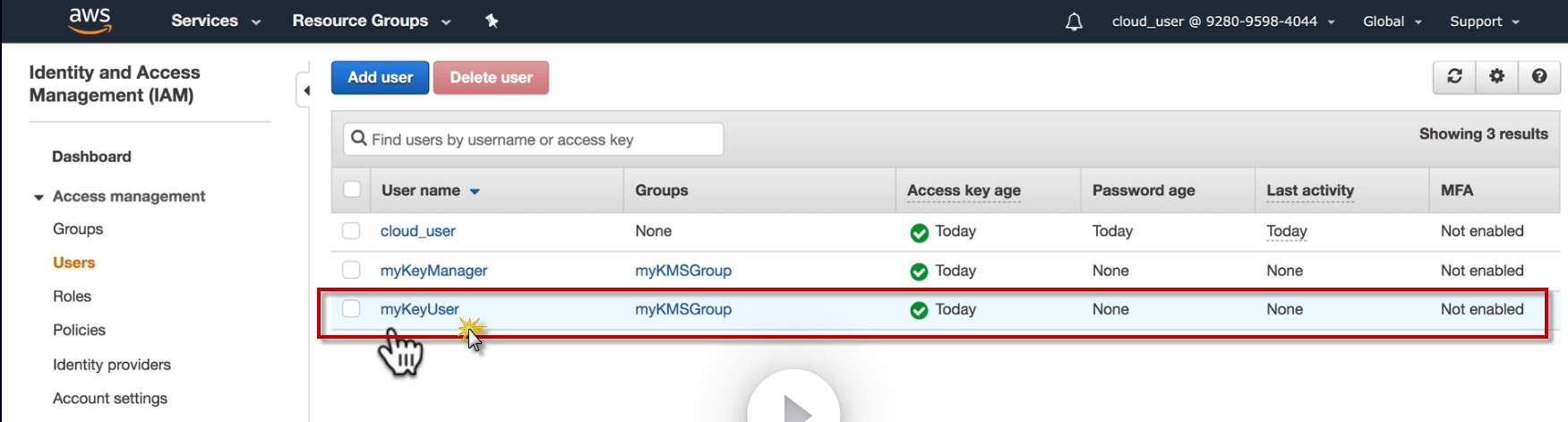This screenshot has width=1568, height=422.
Task: Open the myKeyUser user link
Action: 419,309
